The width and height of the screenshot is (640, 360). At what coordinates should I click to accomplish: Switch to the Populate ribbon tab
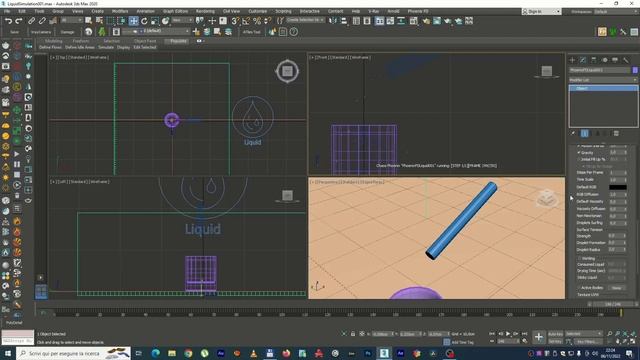(x=178, y=41)
